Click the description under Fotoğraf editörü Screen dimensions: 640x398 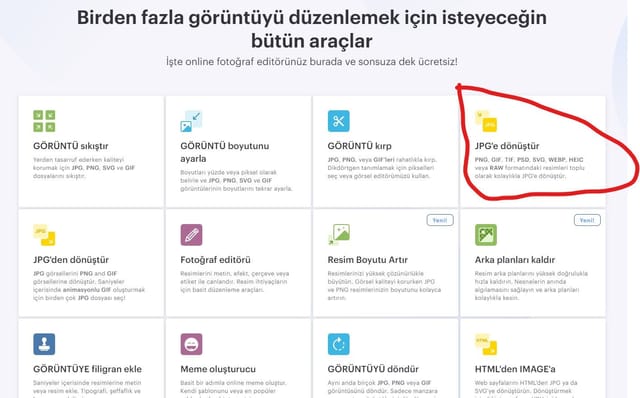pos(234,282)
